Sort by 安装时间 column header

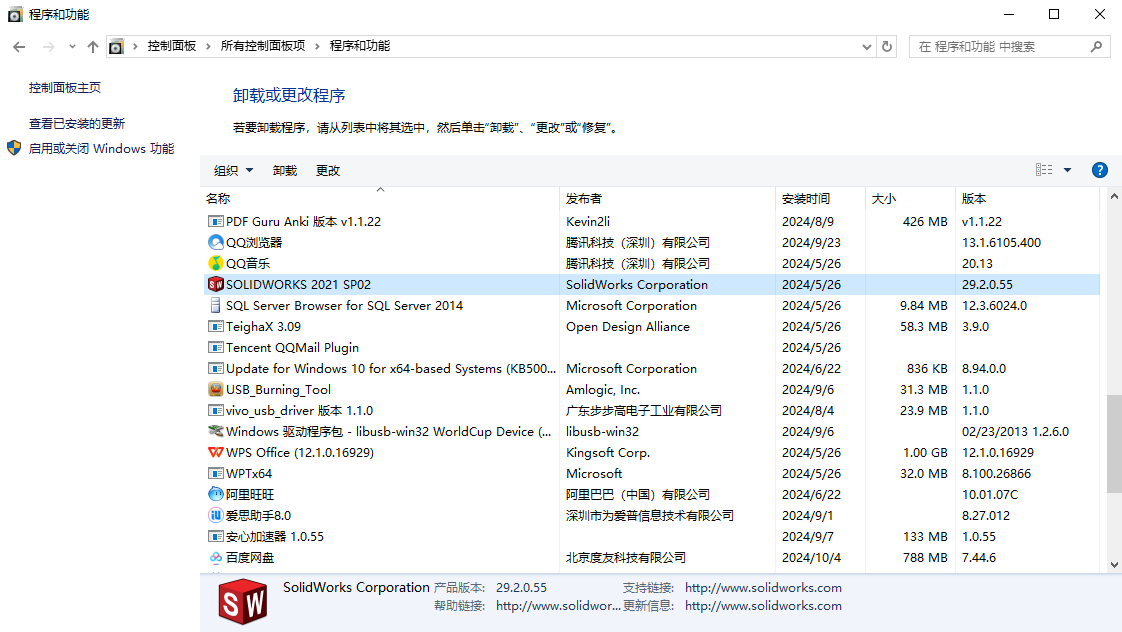click(806, 198)
